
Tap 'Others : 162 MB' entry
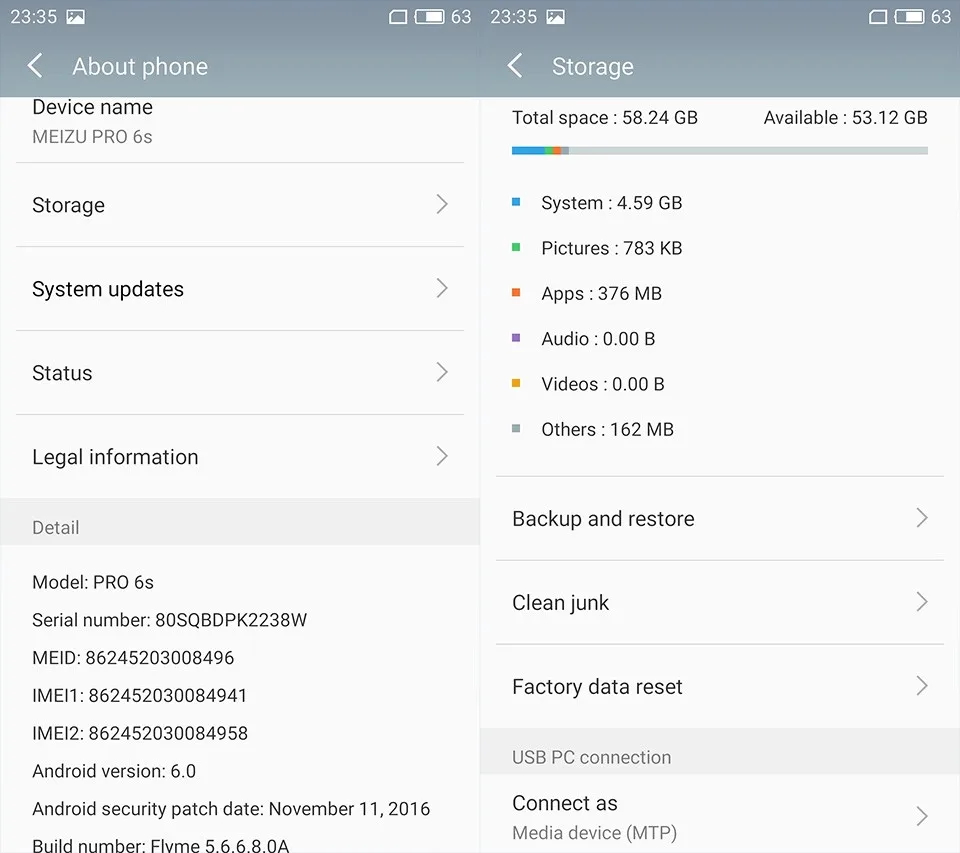pos(607,429)
